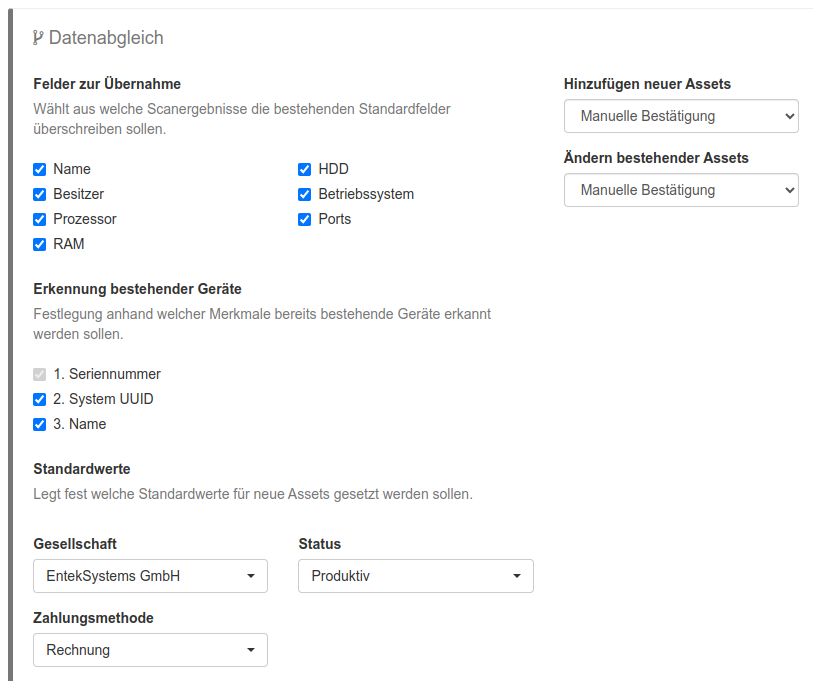This screenshot has height=681, width=813.
Task: Click the Prozessor label text
Action: coord(85,219)
